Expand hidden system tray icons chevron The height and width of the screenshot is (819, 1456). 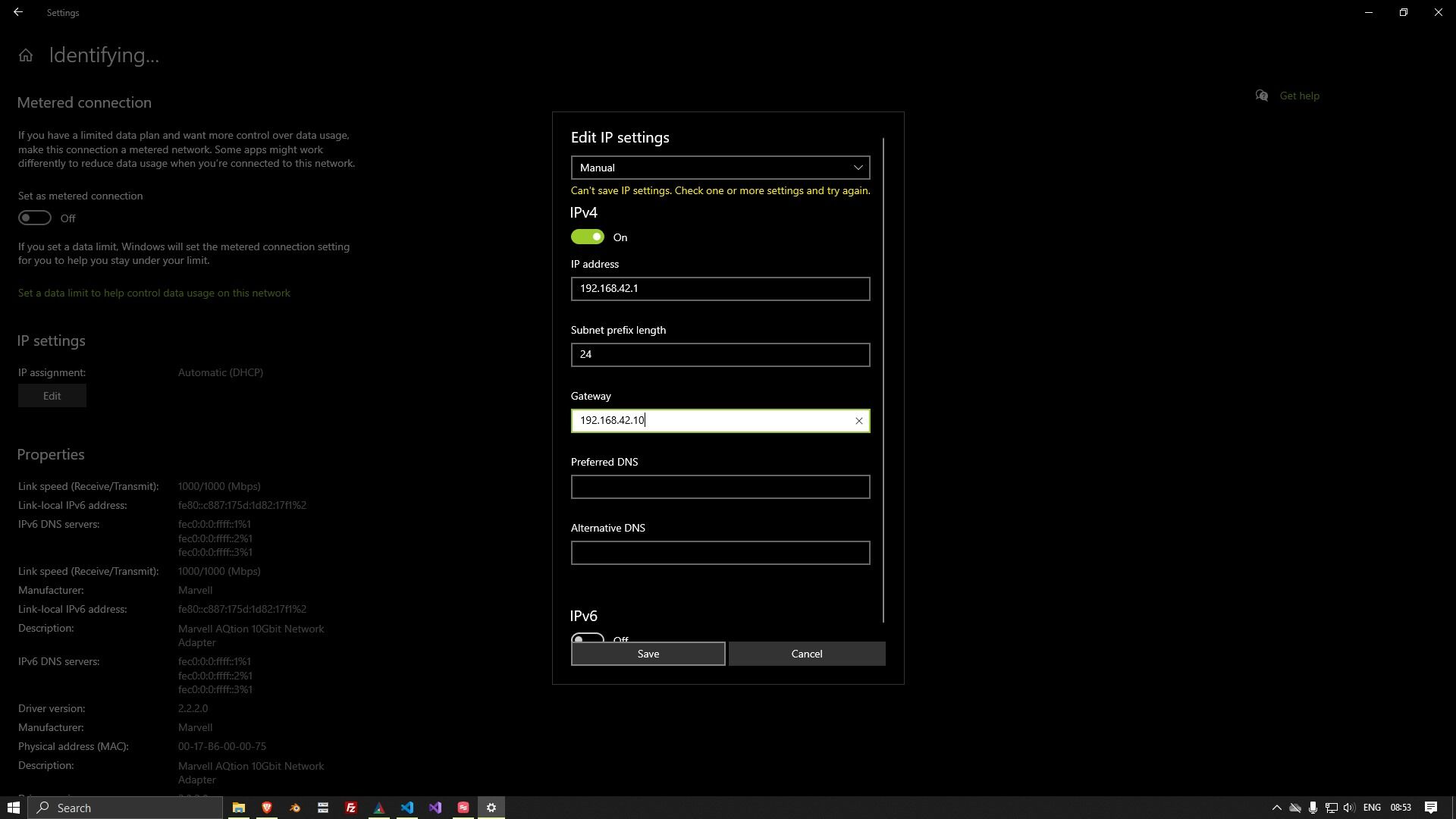[x=1276, y=808]
